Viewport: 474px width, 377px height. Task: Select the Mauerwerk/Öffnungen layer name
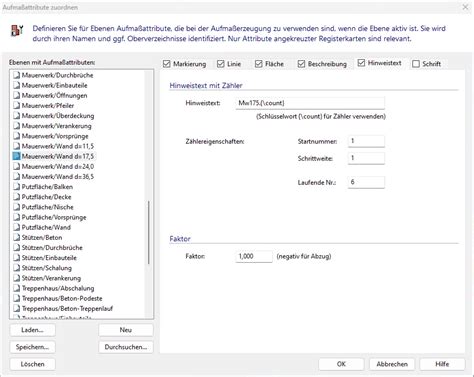pyautogui.click(x=54, y=95)
